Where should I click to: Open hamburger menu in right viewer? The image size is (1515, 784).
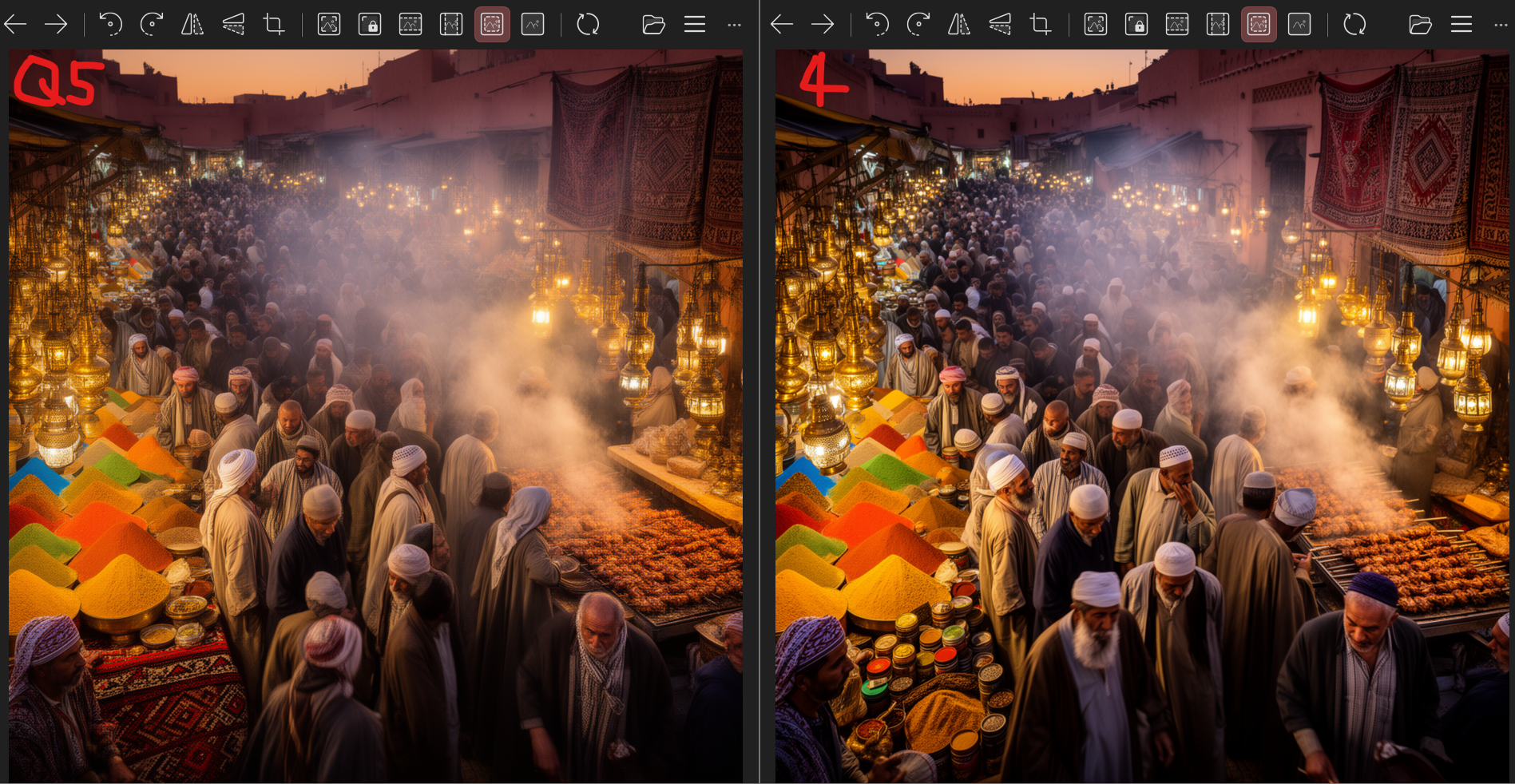1461,25
